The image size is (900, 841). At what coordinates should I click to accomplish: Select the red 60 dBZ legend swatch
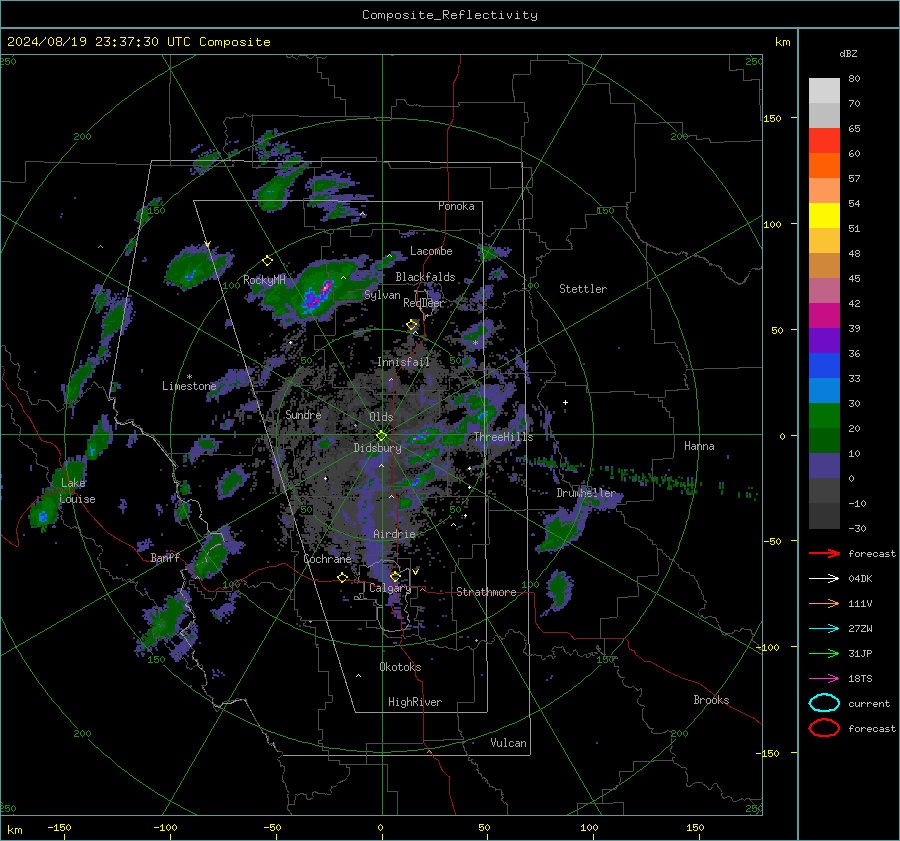point(824,141)
